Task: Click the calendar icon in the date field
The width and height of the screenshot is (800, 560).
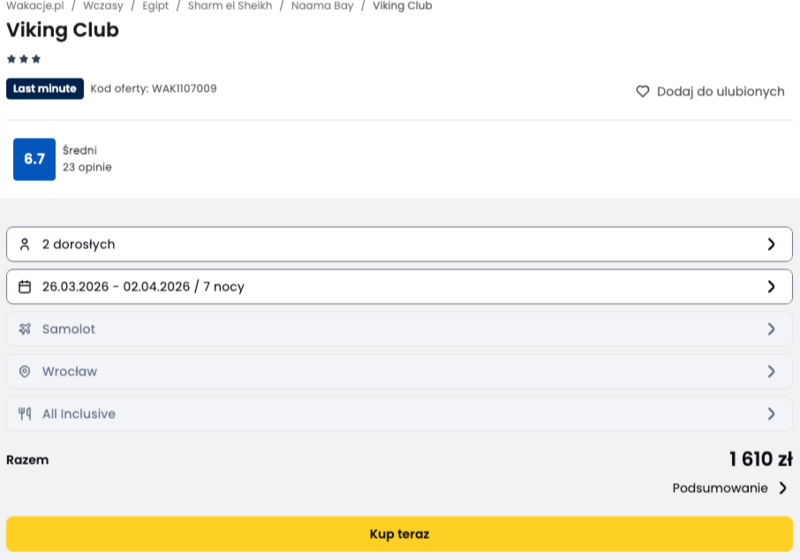Action: pos(25,287)
